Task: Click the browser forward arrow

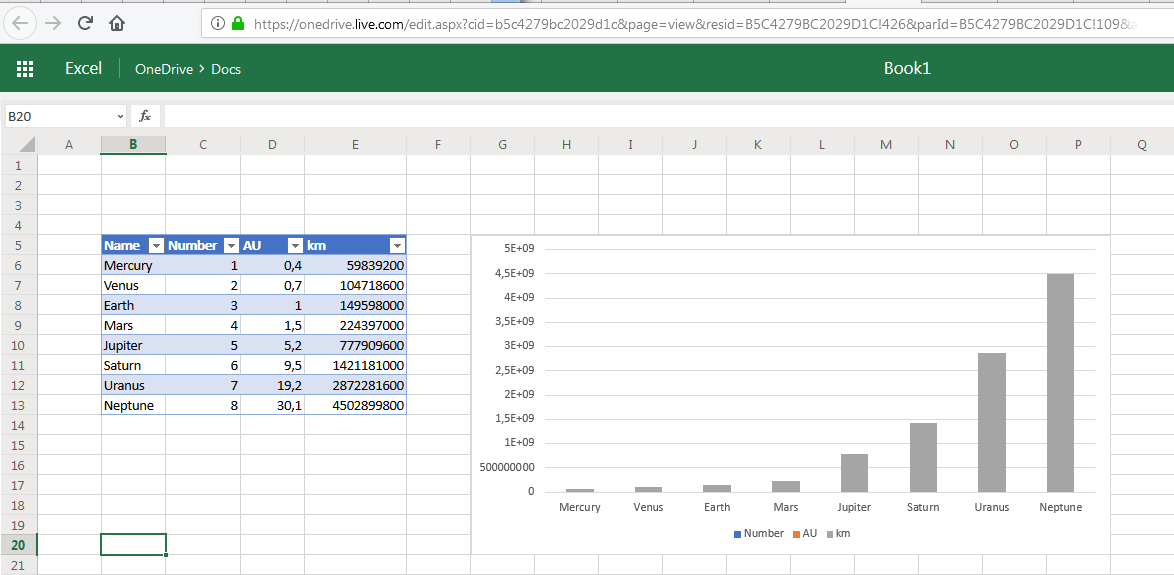Action: (x=53, y=23)
